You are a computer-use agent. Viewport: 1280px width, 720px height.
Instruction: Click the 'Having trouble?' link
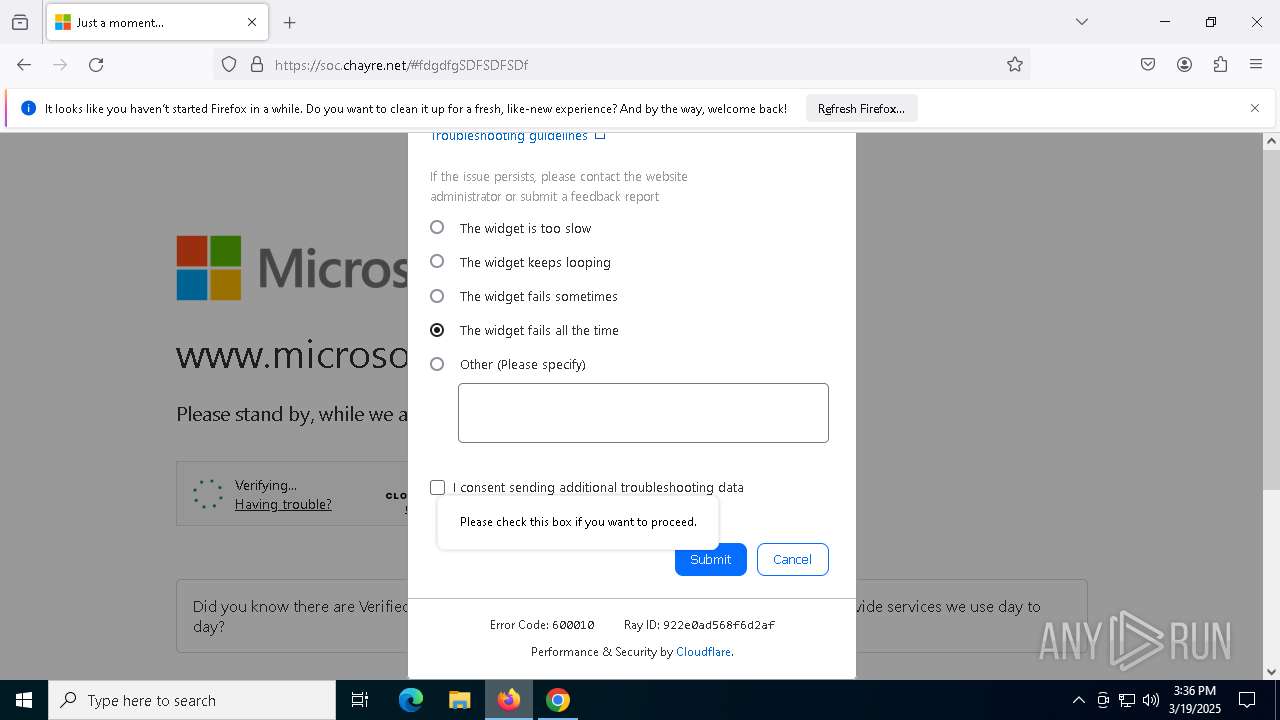tap(283, 504)
